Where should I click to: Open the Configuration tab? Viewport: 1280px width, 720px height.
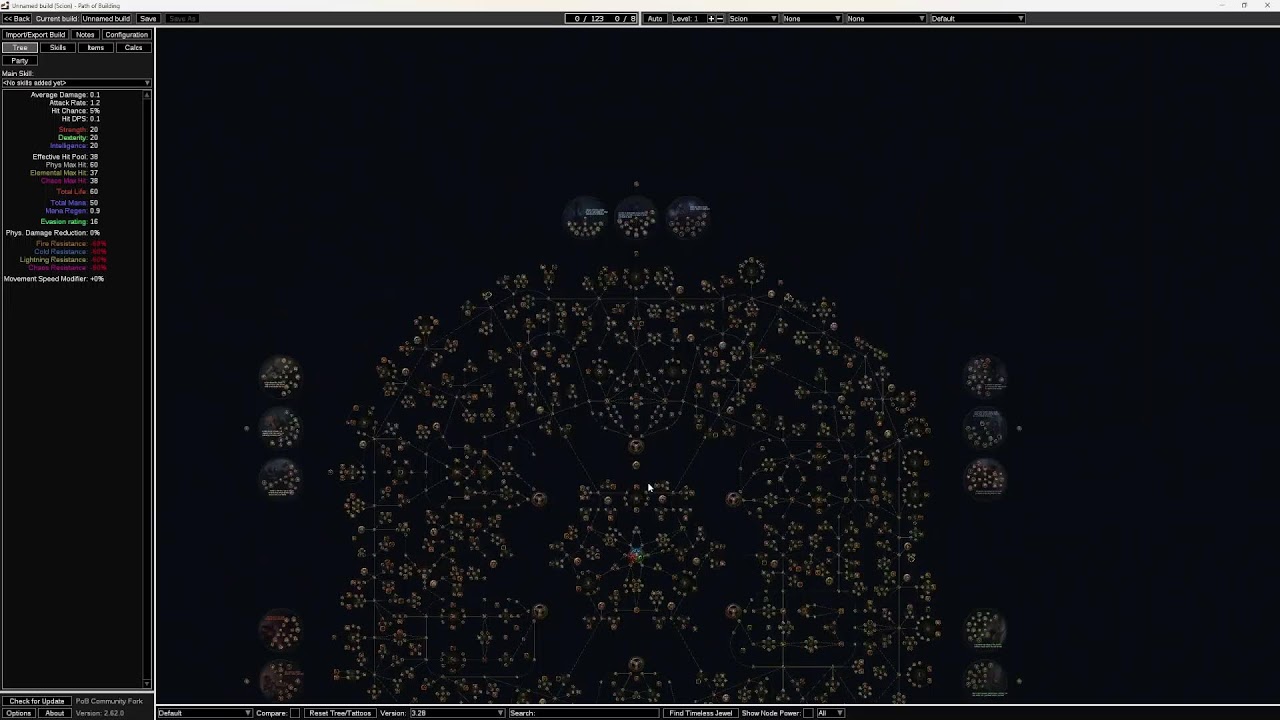pyautogui.click(x=127, y=35)
